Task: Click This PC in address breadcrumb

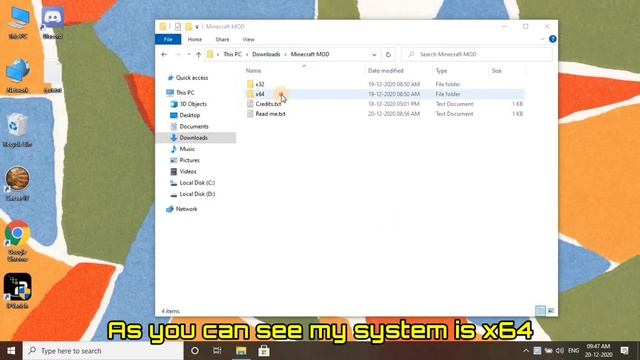Action: 232,54
